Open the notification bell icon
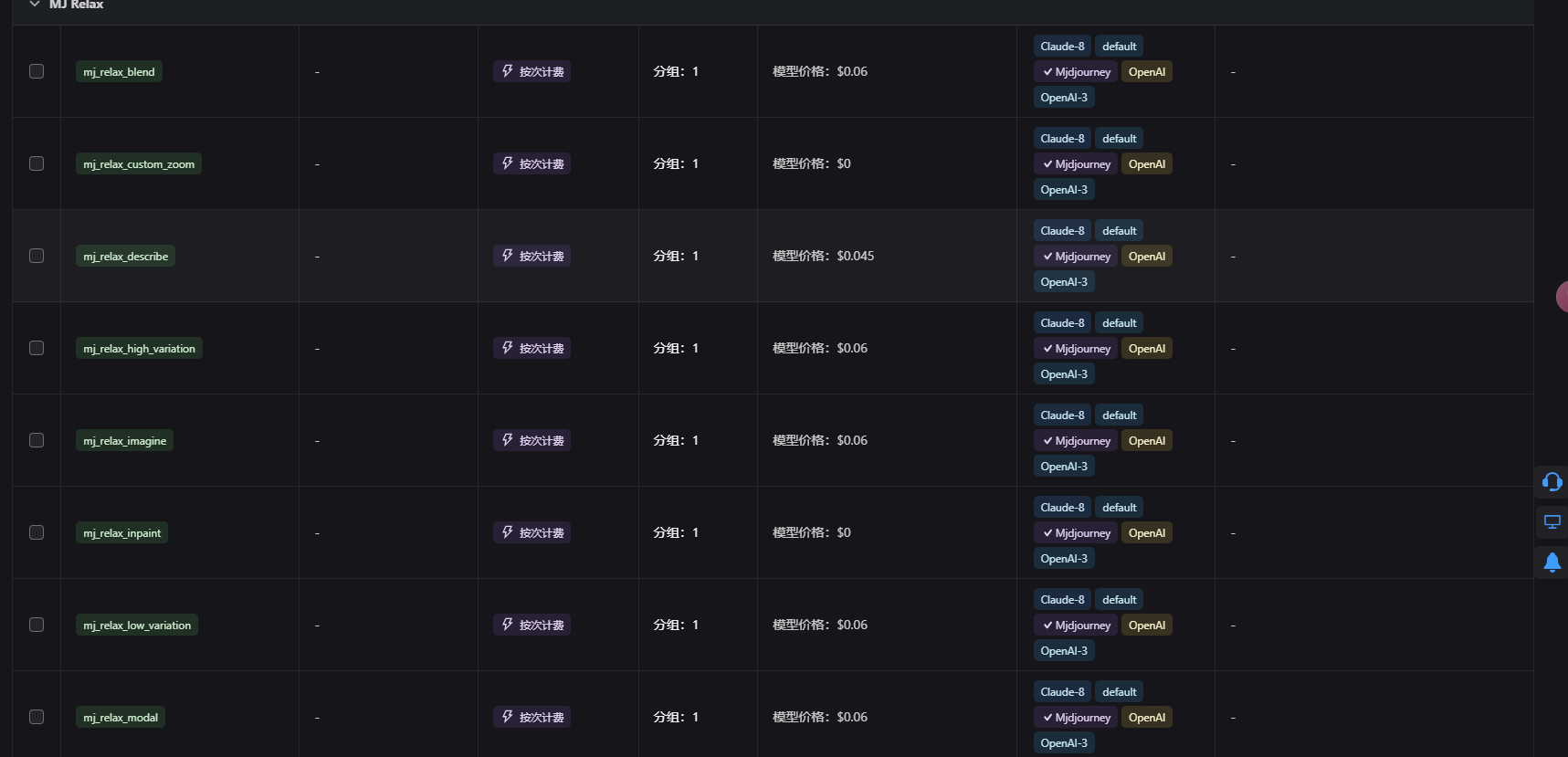This screenshot has height=757, width=1568. 1552,562
